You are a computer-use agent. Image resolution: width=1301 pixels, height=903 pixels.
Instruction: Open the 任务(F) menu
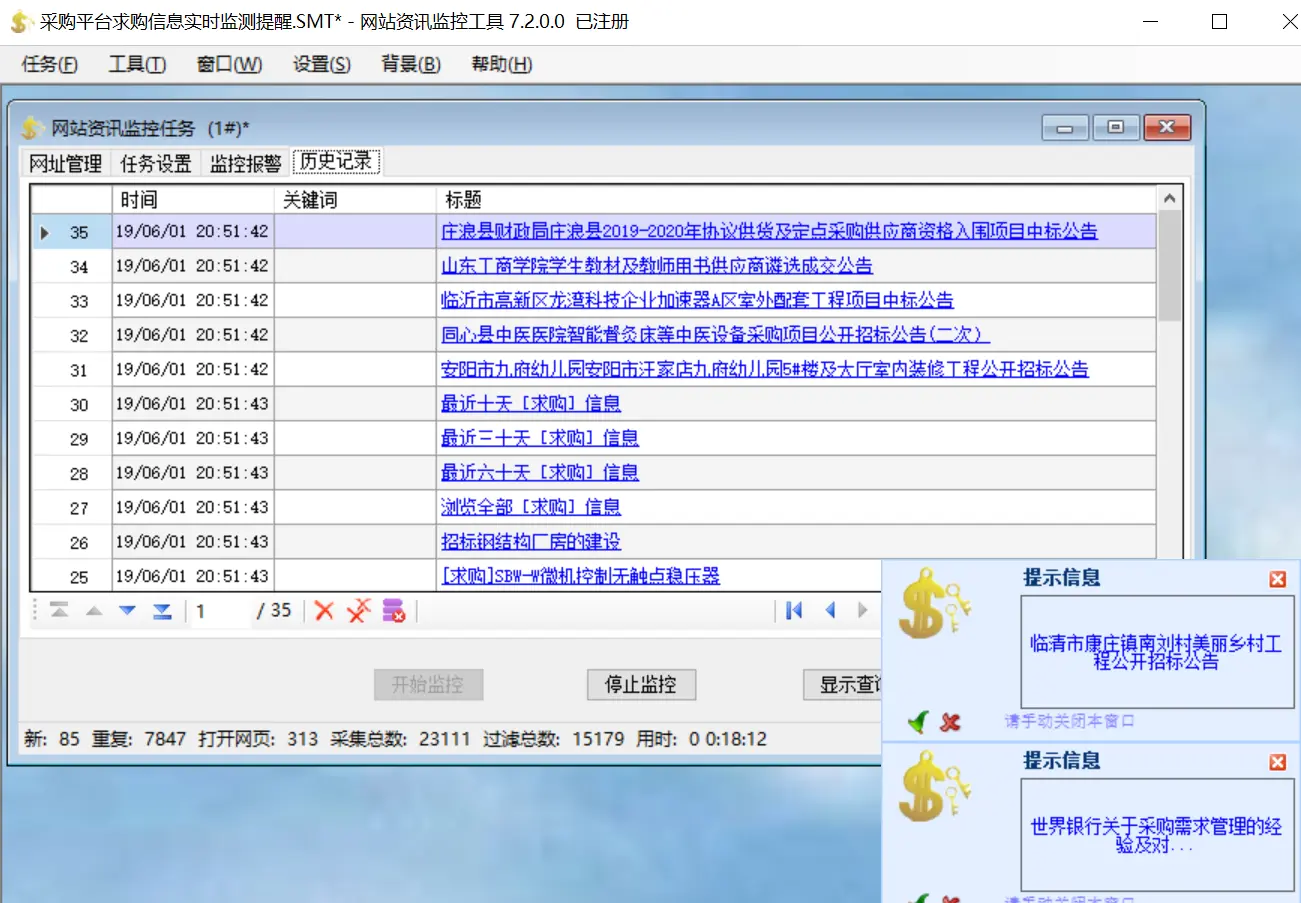pos(49,64)
